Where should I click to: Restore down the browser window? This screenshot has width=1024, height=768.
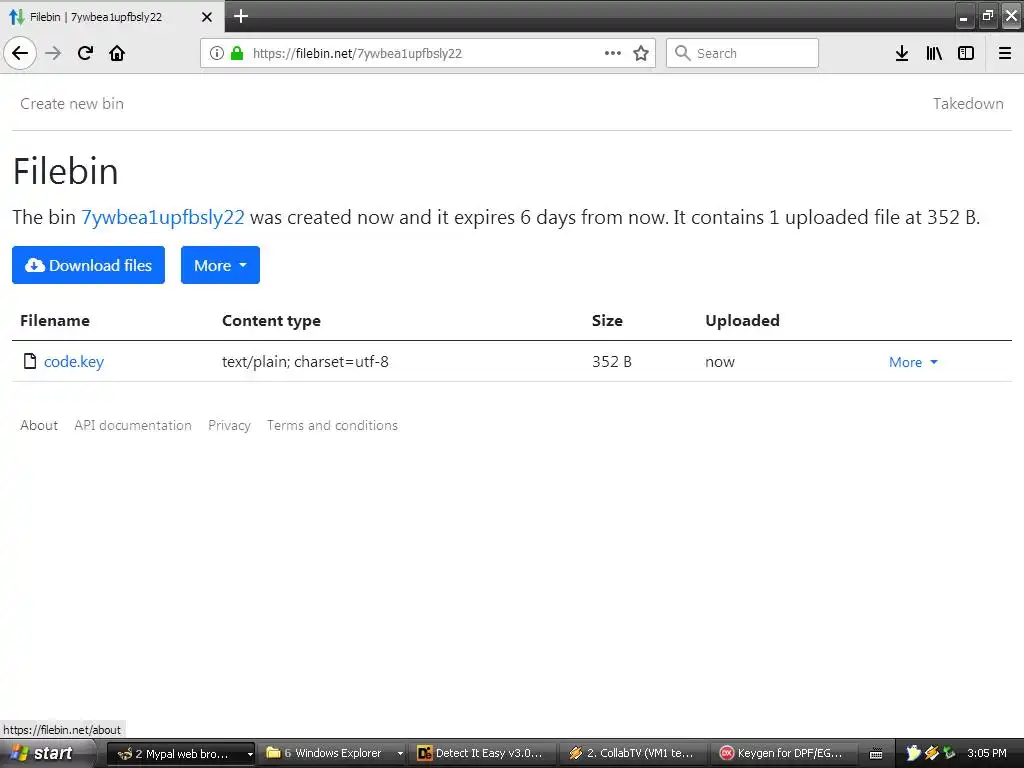(x=987, y=16)
